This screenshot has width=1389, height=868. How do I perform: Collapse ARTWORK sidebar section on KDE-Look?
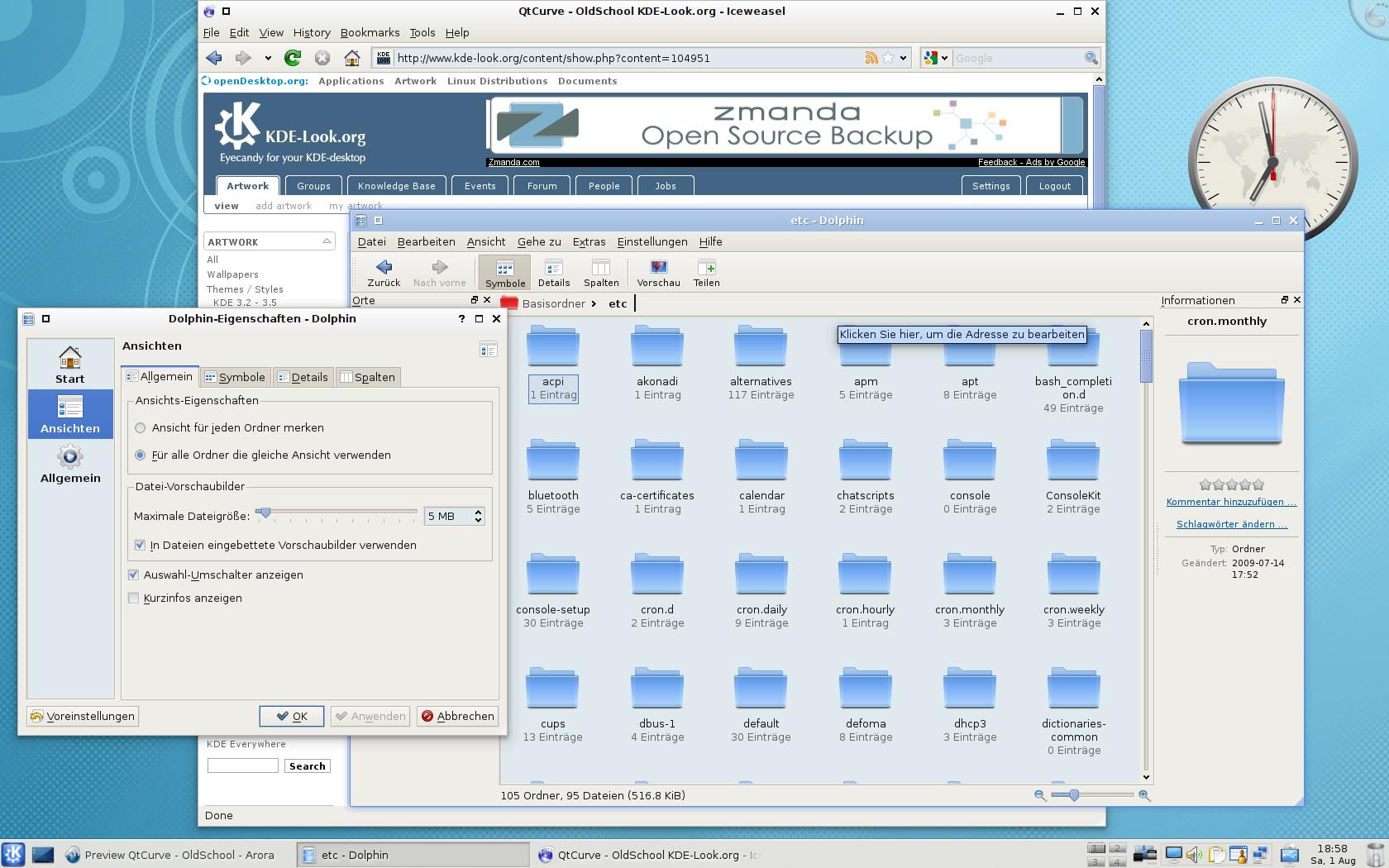coord(327,241)
